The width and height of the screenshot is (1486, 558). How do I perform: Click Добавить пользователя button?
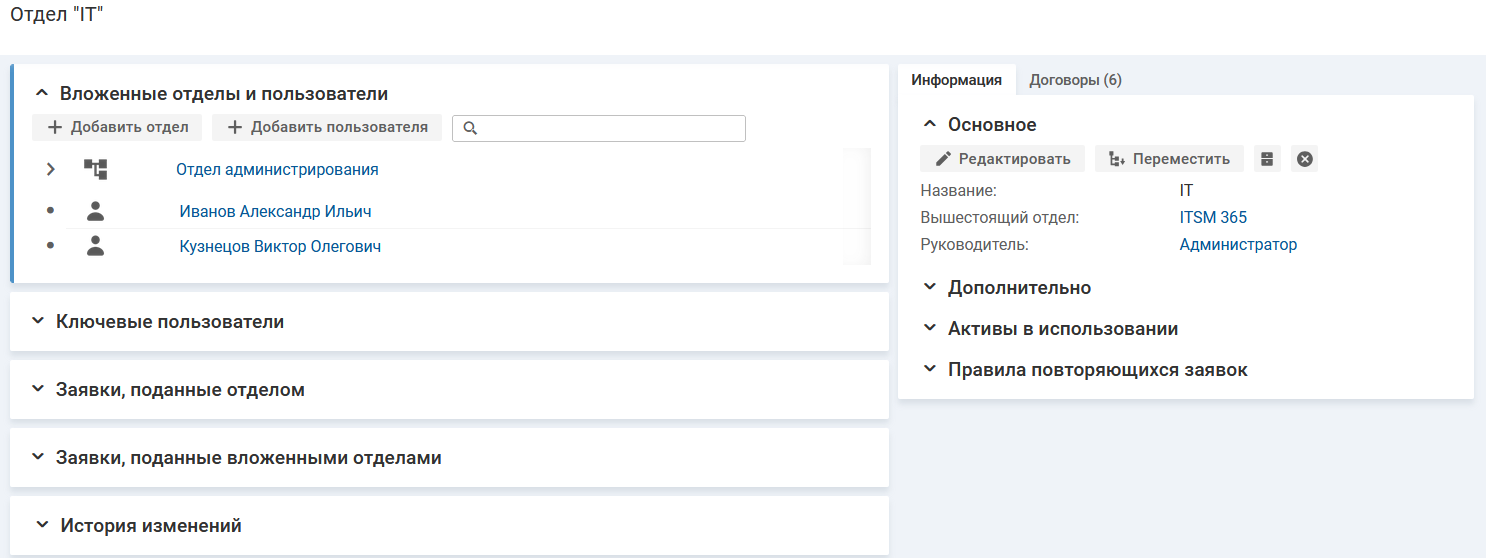click(x=327, y=127)
